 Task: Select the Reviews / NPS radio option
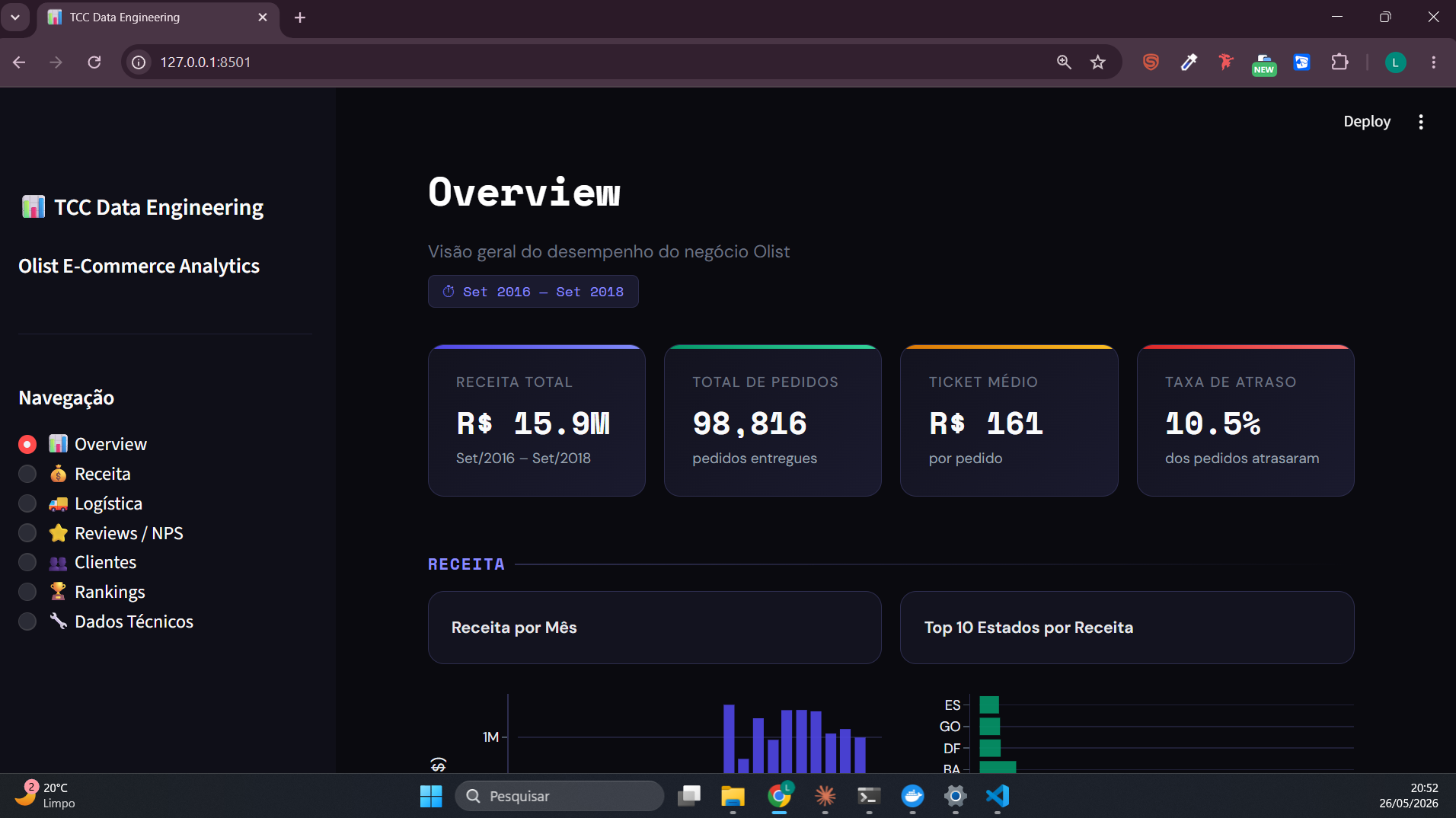[x=27, y=533]
